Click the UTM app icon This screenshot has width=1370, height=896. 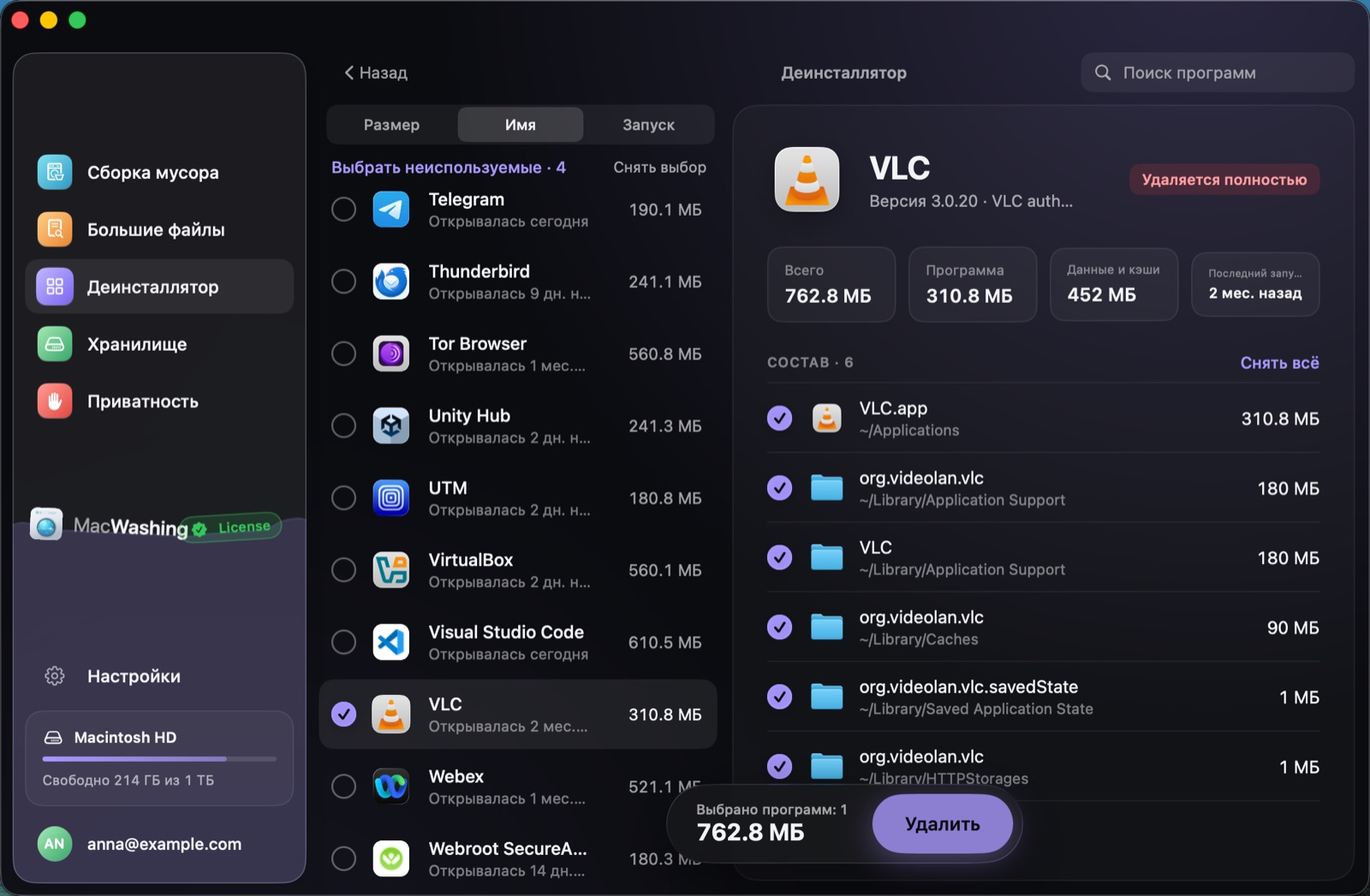tap(391, 498)
